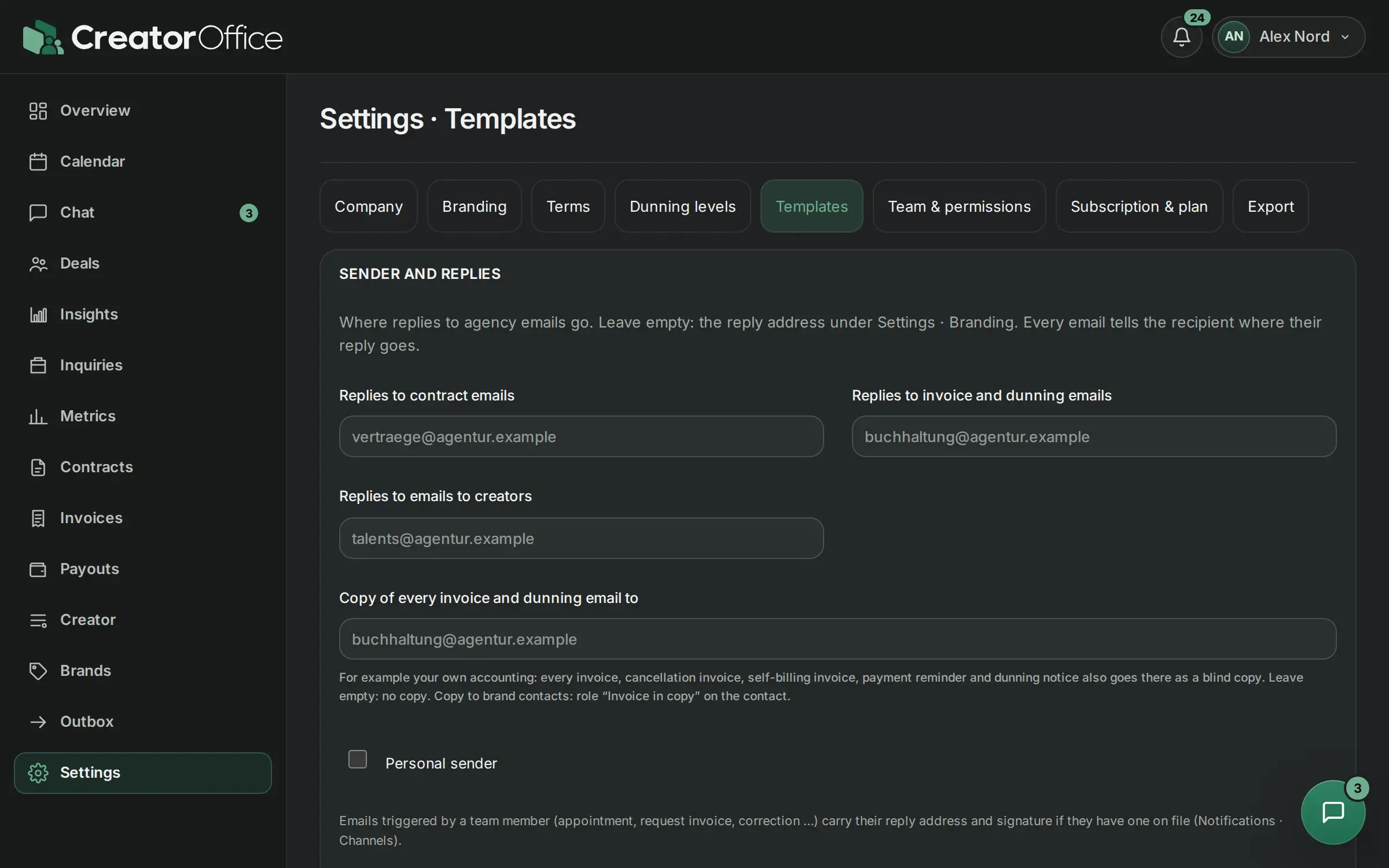Click the Chat unread badge showing 3
Viewport: 1389px width, 868px height.
[249, 213]
